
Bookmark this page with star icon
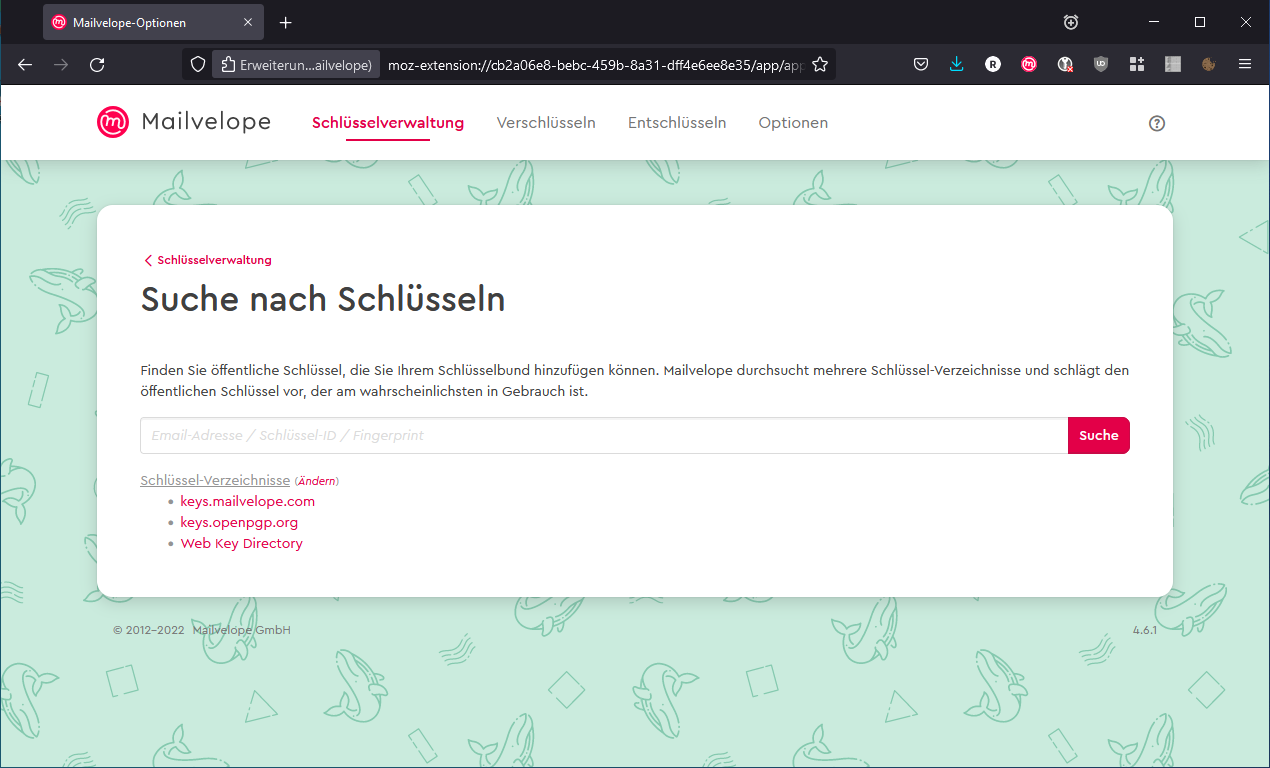click(x=820, y=64)
